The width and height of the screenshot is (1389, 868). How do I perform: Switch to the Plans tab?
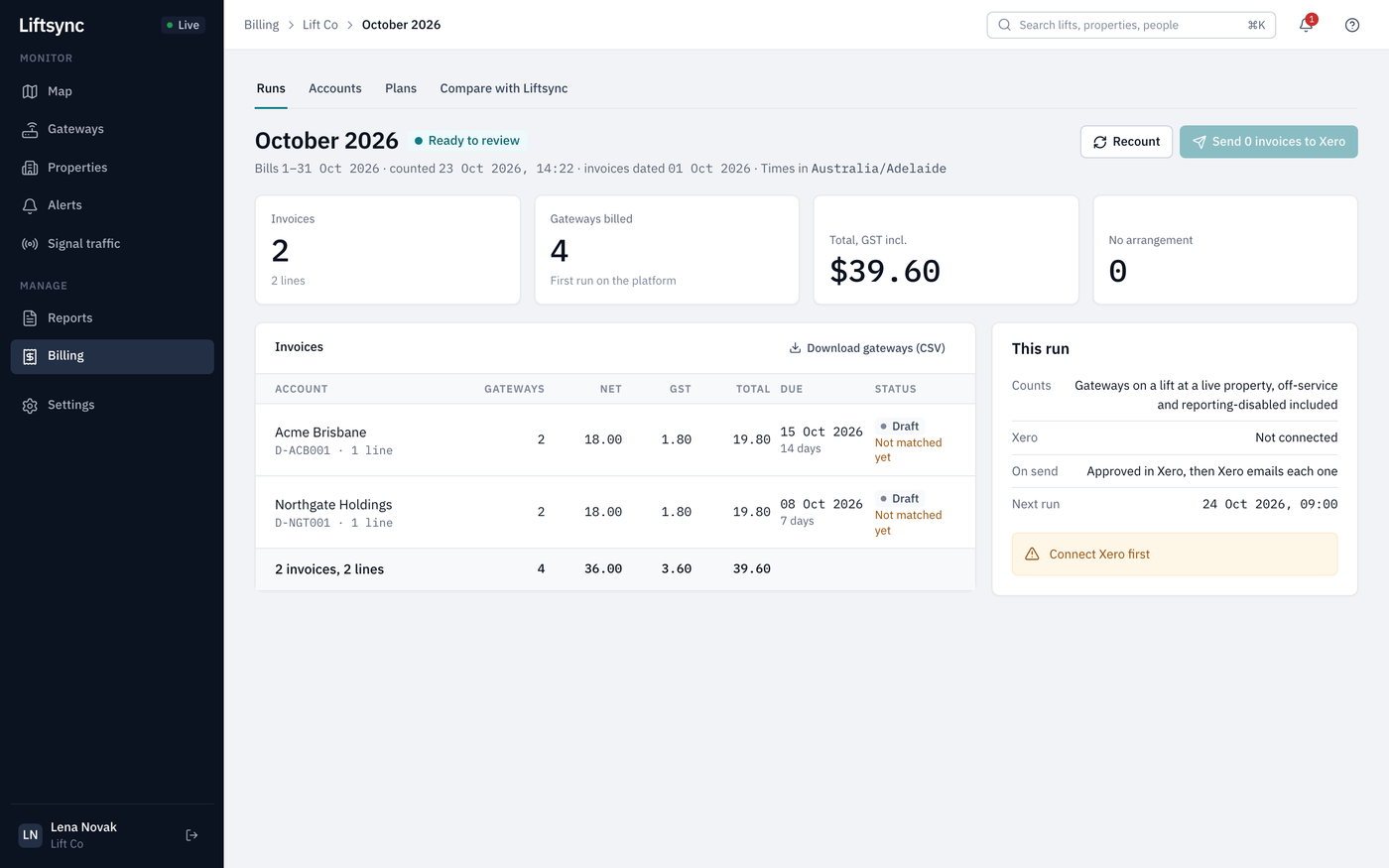[401, 88]
